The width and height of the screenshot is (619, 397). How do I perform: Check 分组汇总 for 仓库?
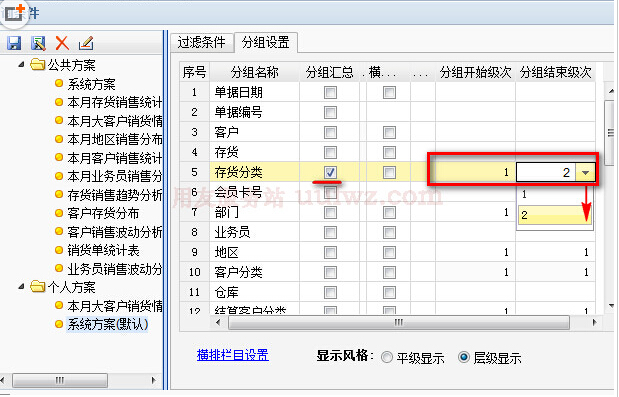click(x=330, y=292)
